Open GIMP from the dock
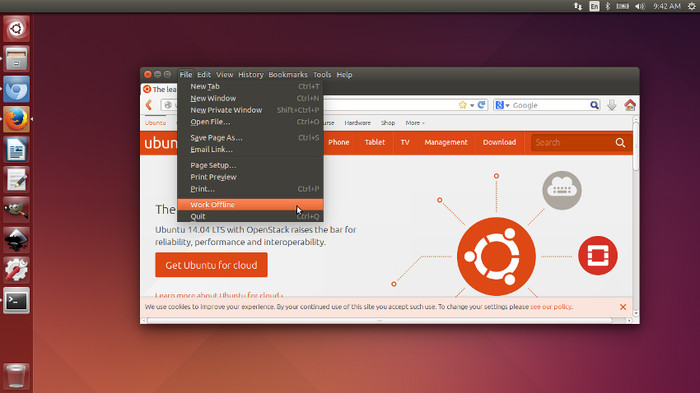 click(x=17, y=210)
